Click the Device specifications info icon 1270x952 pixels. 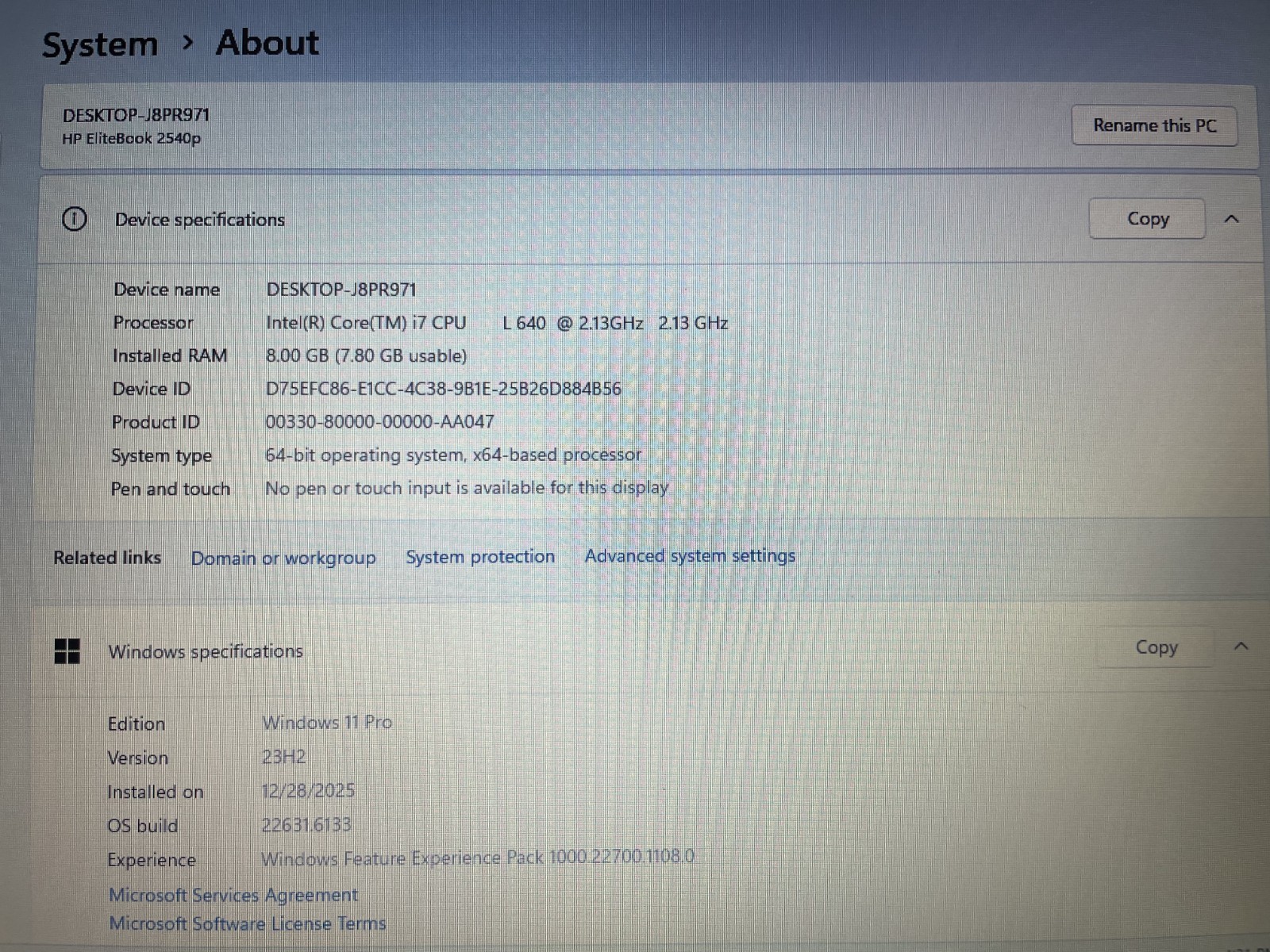pos(74,219)
